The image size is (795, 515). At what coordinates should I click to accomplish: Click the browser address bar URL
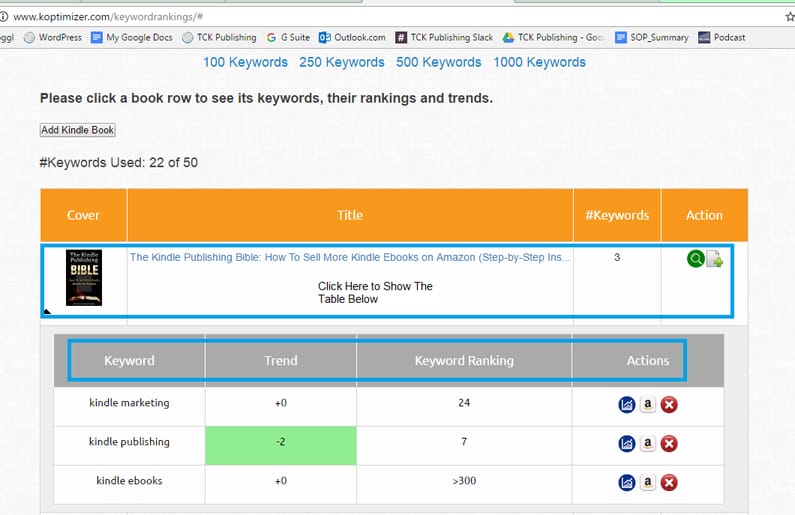click(x=108, y=17)
